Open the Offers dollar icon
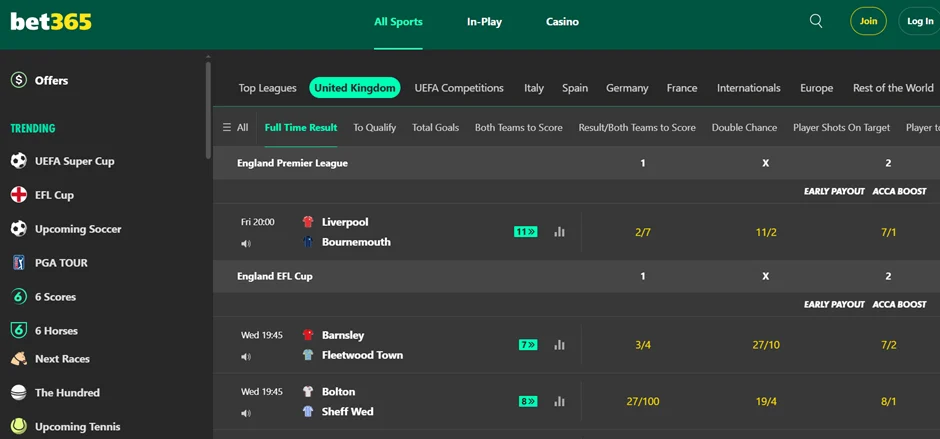This screenshot has width=940, height=439. coord(19,80)
